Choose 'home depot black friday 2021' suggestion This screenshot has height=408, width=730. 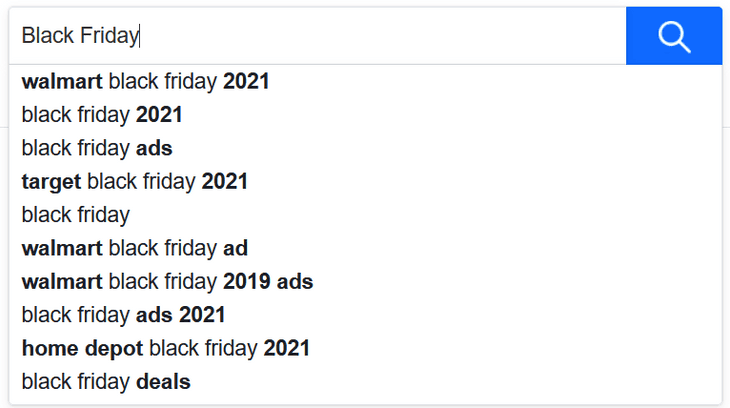click(x=166, y=348)
